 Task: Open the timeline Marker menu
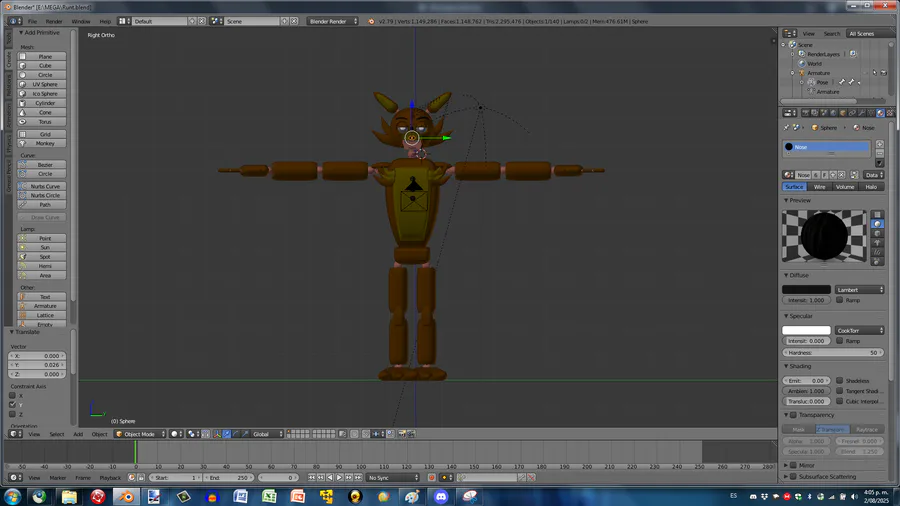click(x=57, y=477)
